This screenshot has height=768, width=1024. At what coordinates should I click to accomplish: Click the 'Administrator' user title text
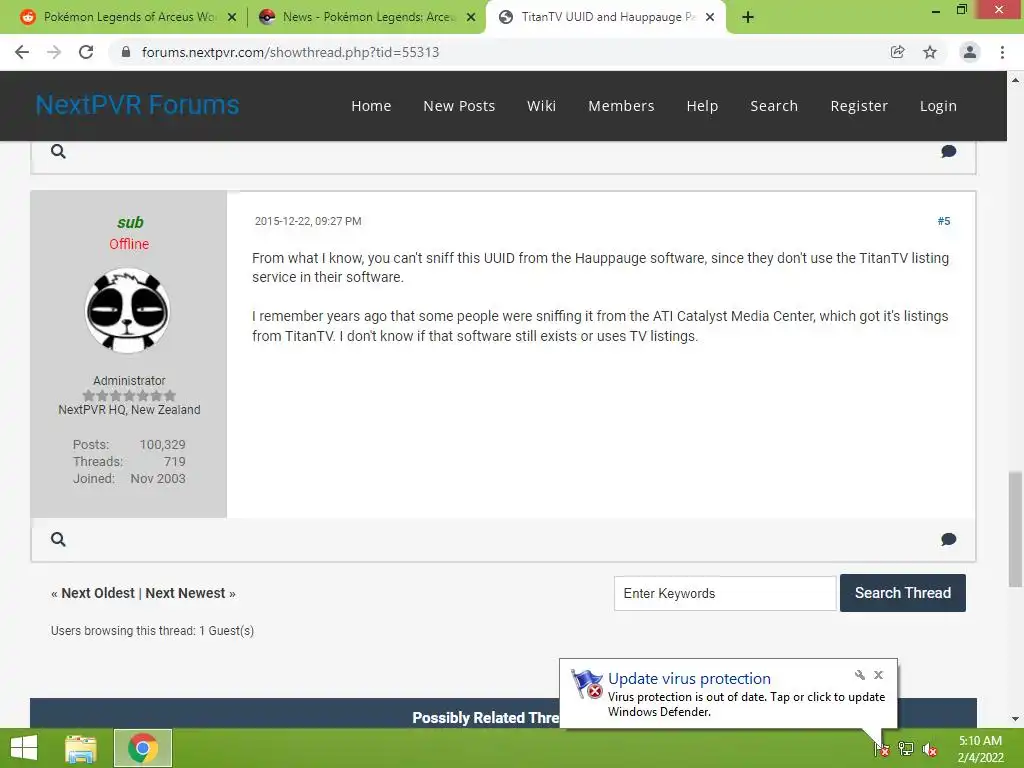(129, 381)
